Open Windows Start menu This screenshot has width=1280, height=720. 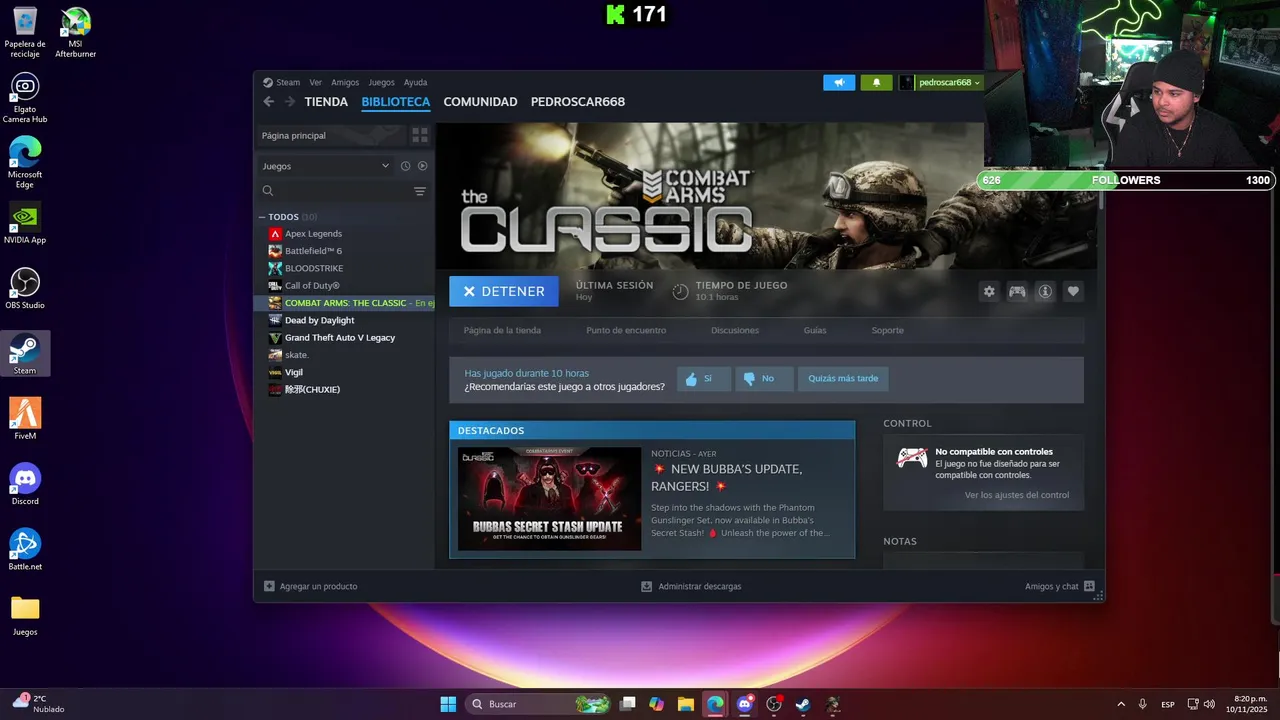coord(448,704)
